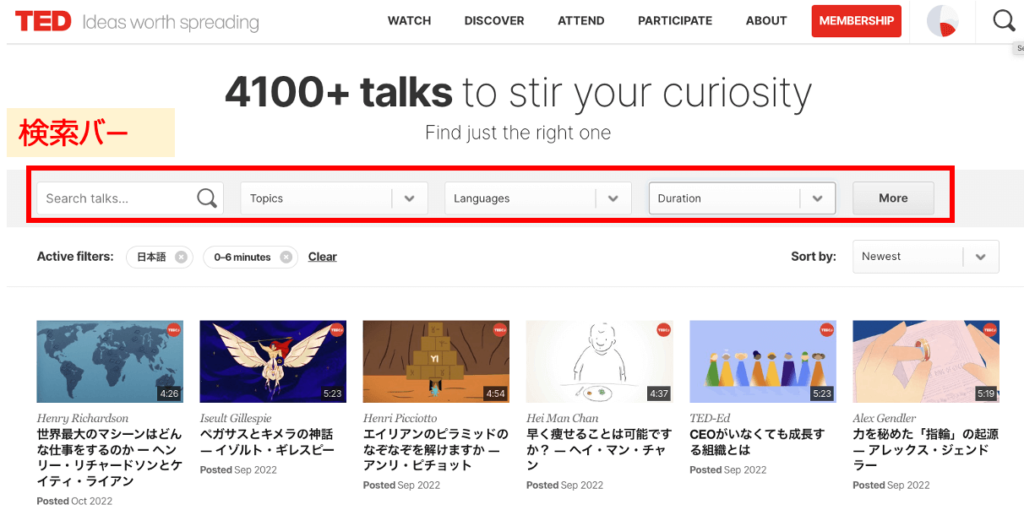Open the DISCOVER menu
The width and height of the screenshot is (1024, 510).
(494, 21)
